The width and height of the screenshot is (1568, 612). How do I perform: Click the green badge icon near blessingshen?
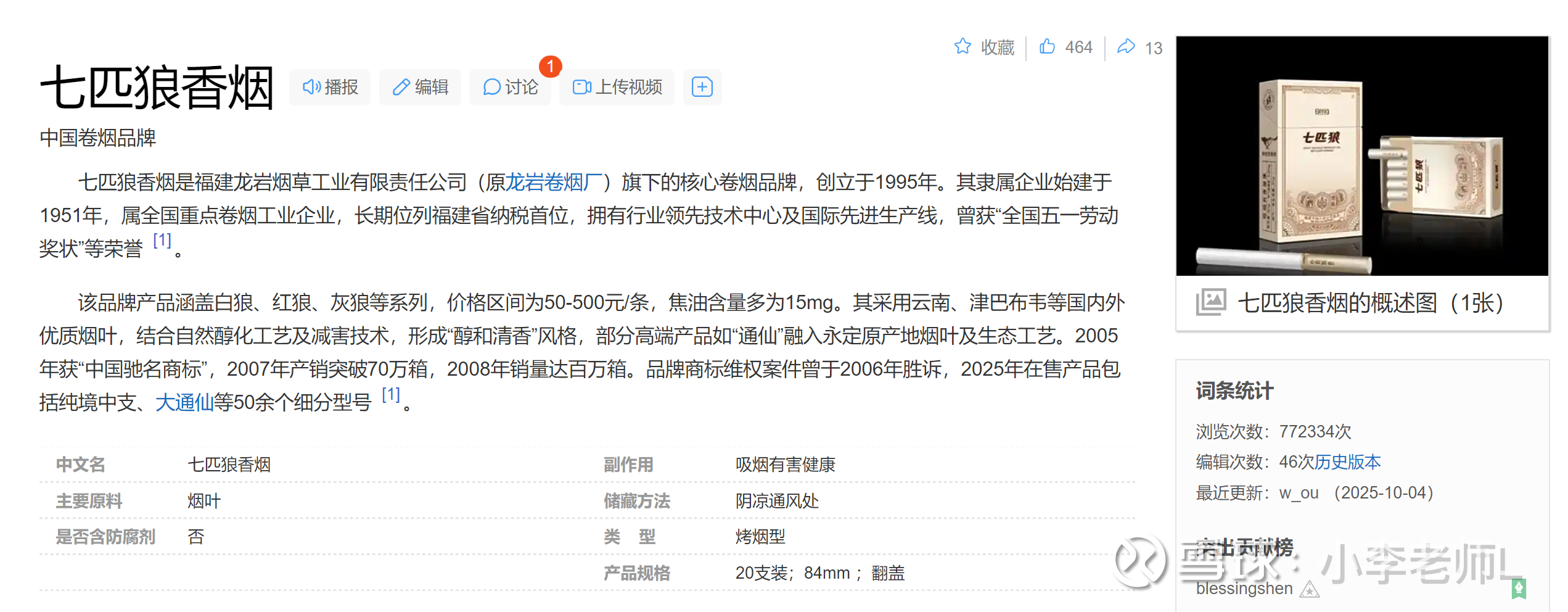1519,588
